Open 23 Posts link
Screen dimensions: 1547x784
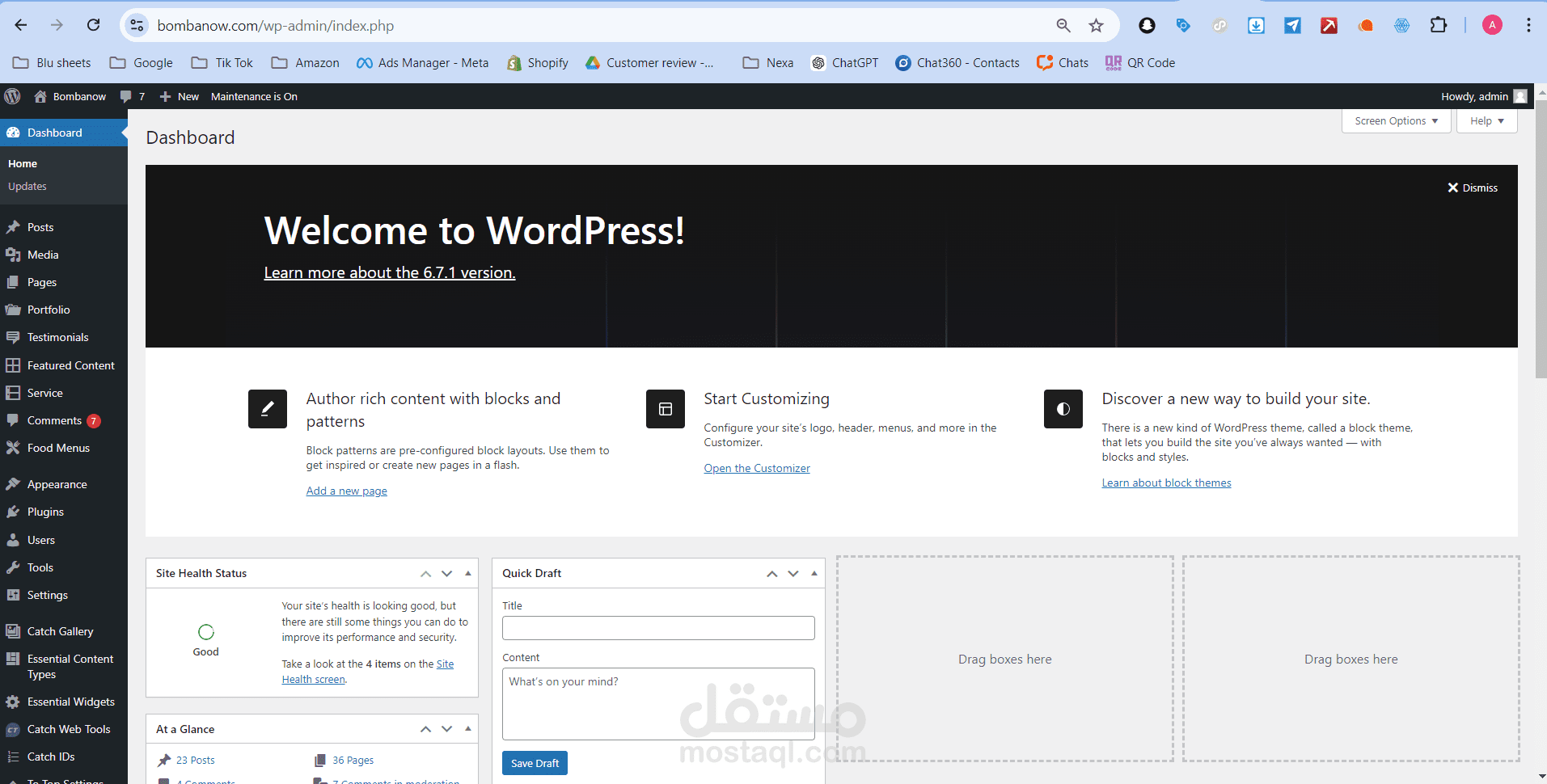click(x=196, y=760)
